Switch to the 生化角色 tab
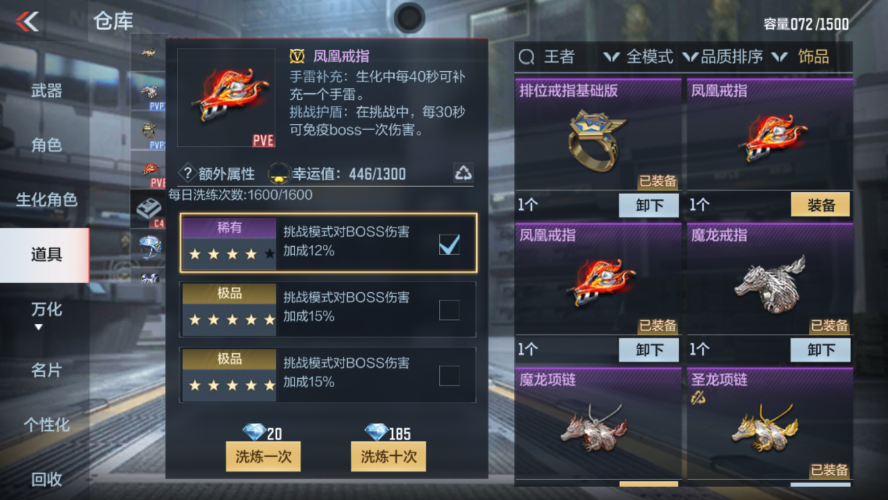 [46, 200]
